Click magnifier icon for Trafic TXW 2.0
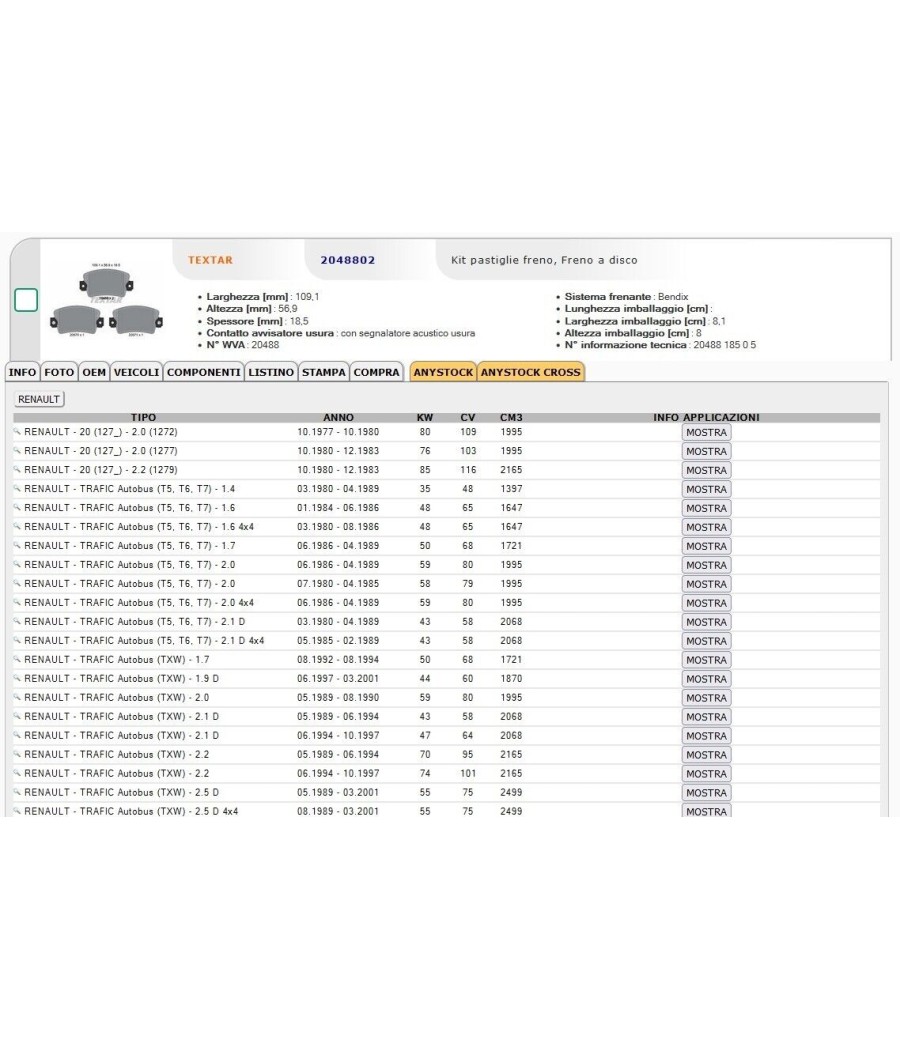 [17, 697]
